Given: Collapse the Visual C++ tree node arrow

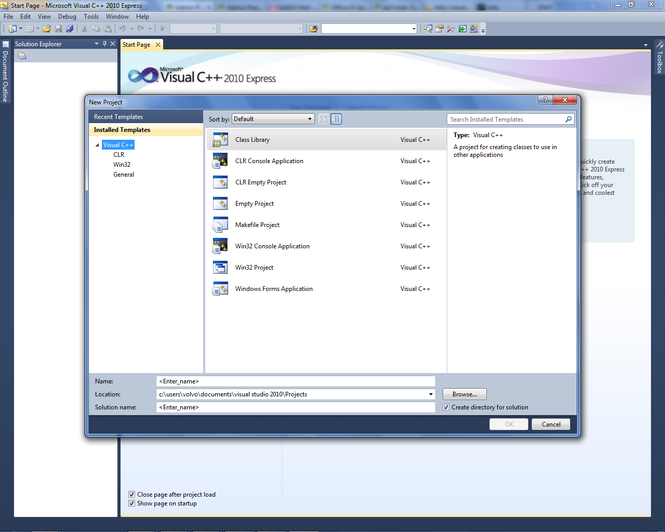Looking at the screenshot, I should coord(97,145).
